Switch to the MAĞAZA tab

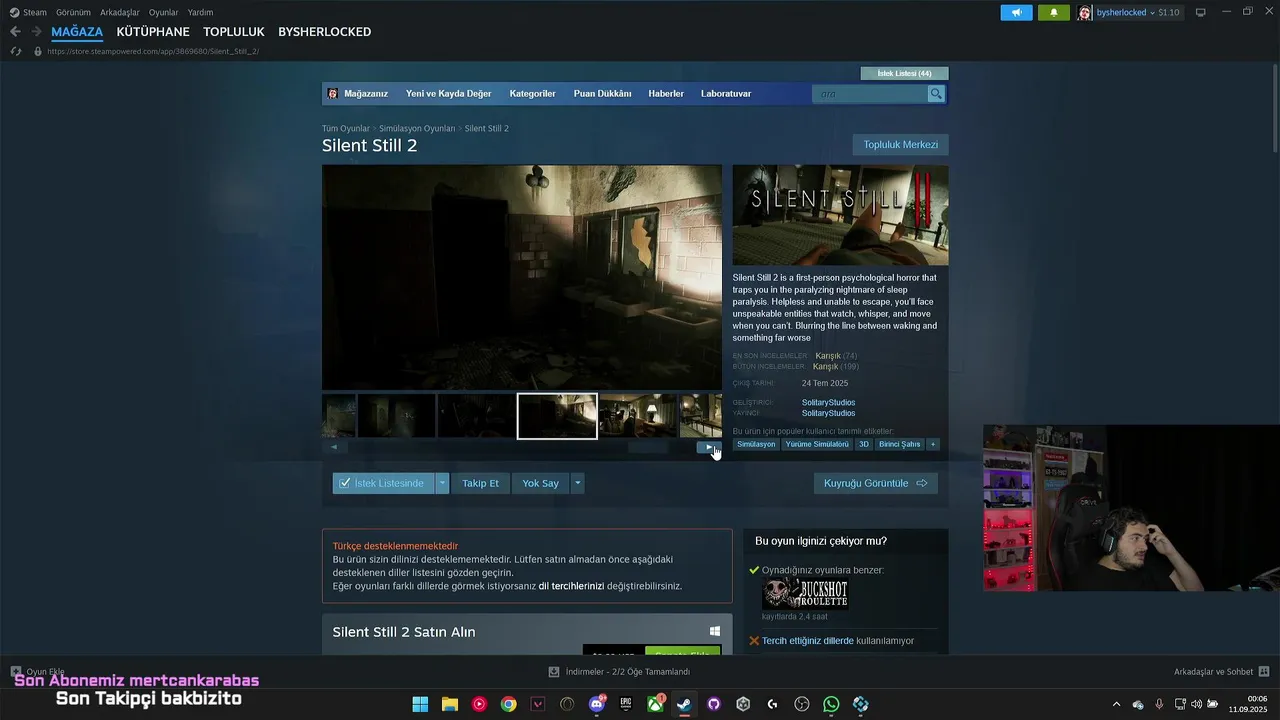point(77,32)
